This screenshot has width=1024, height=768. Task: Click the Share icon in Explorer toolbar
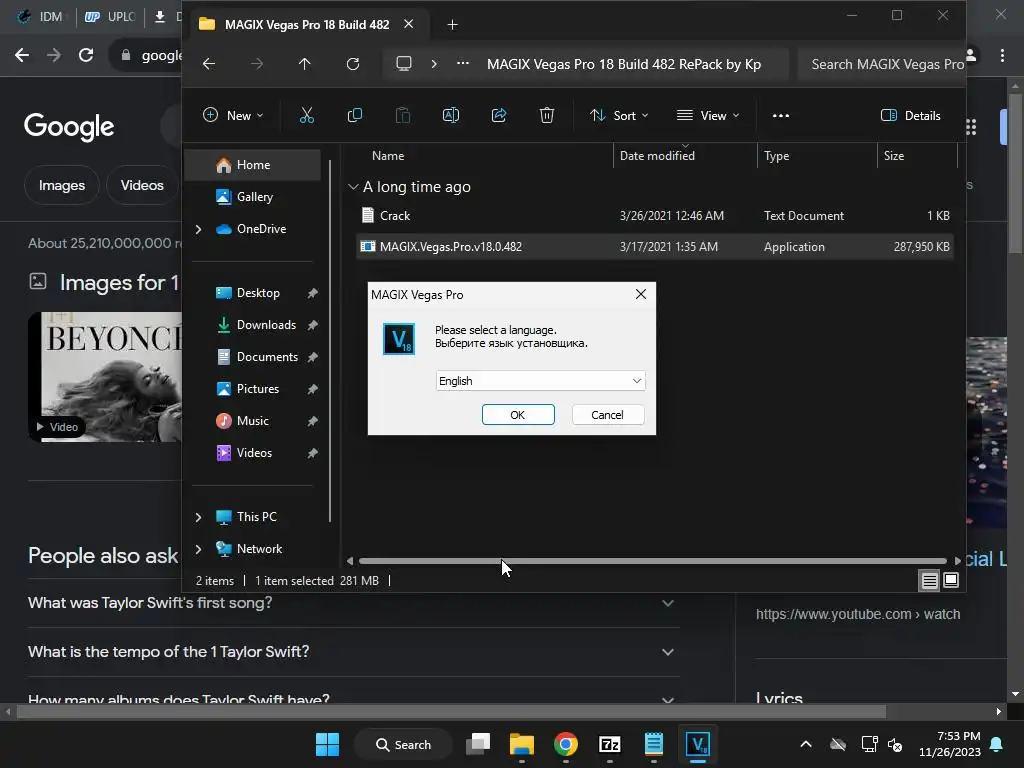click(x=499, y=116)
